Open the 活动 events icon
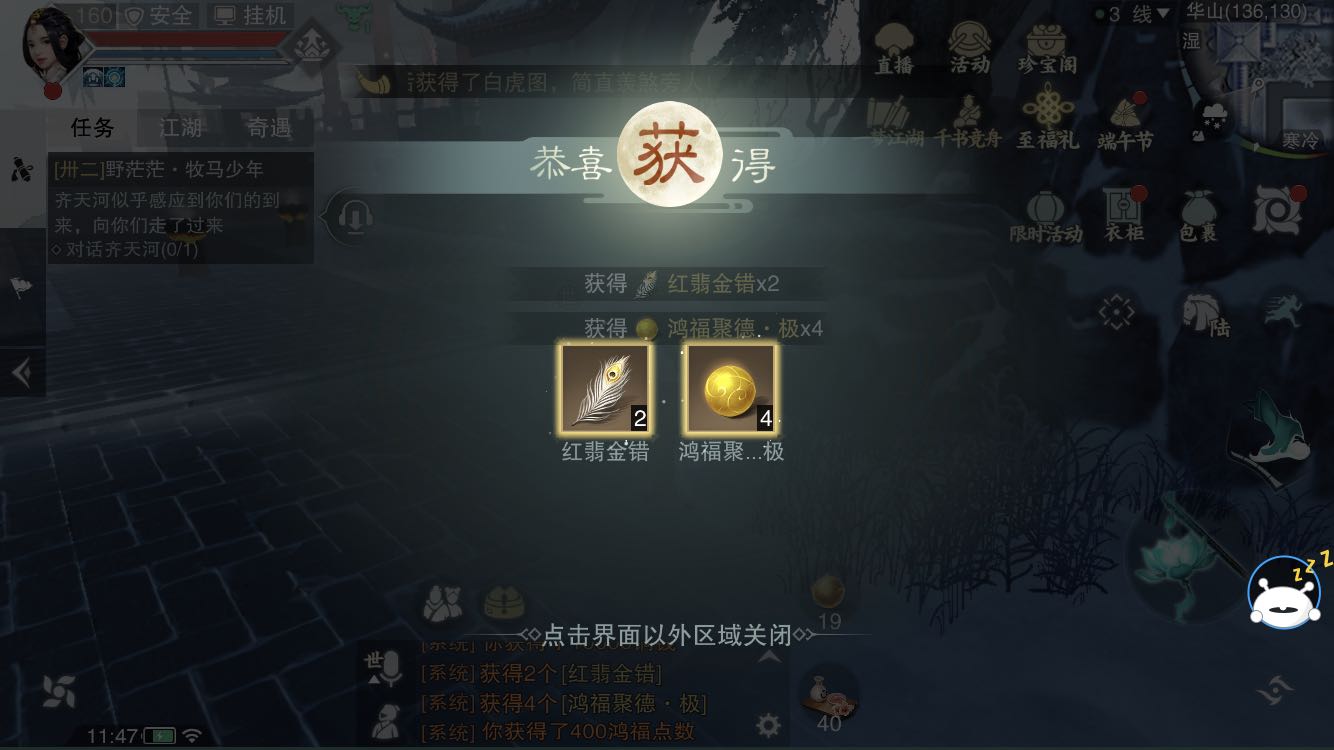This screenshot has width=1334, height=750. pos(969,48)
